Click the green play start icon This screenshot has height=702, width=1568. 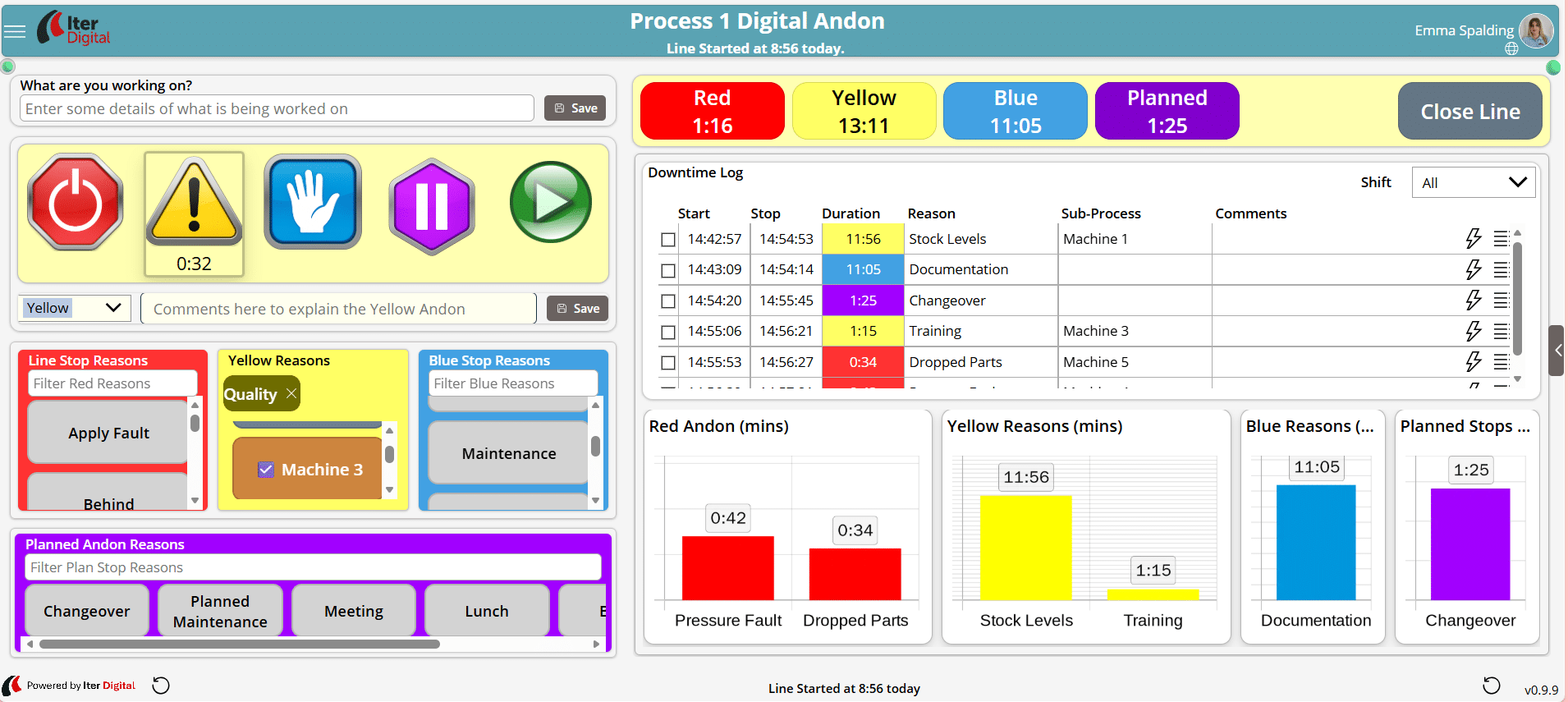point(550,203)
